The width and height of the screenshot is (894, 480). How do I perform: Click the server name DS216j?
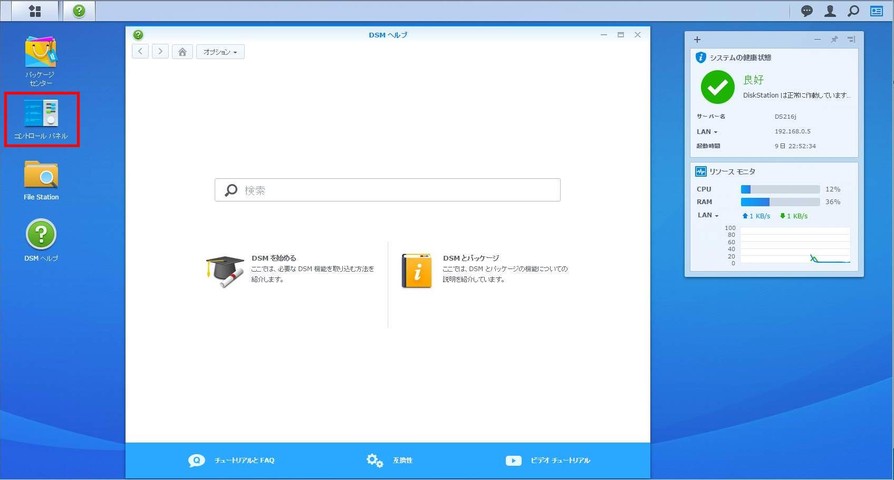pos(785,117)
